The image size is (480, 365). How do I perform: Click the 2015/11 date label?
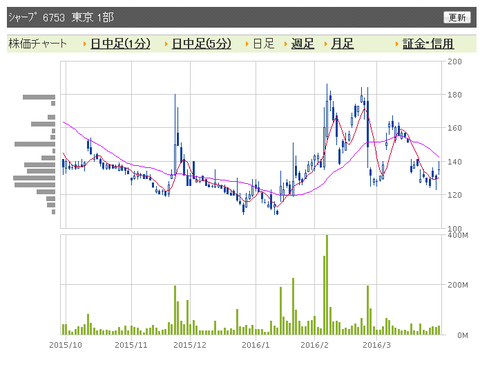(131, 345)
